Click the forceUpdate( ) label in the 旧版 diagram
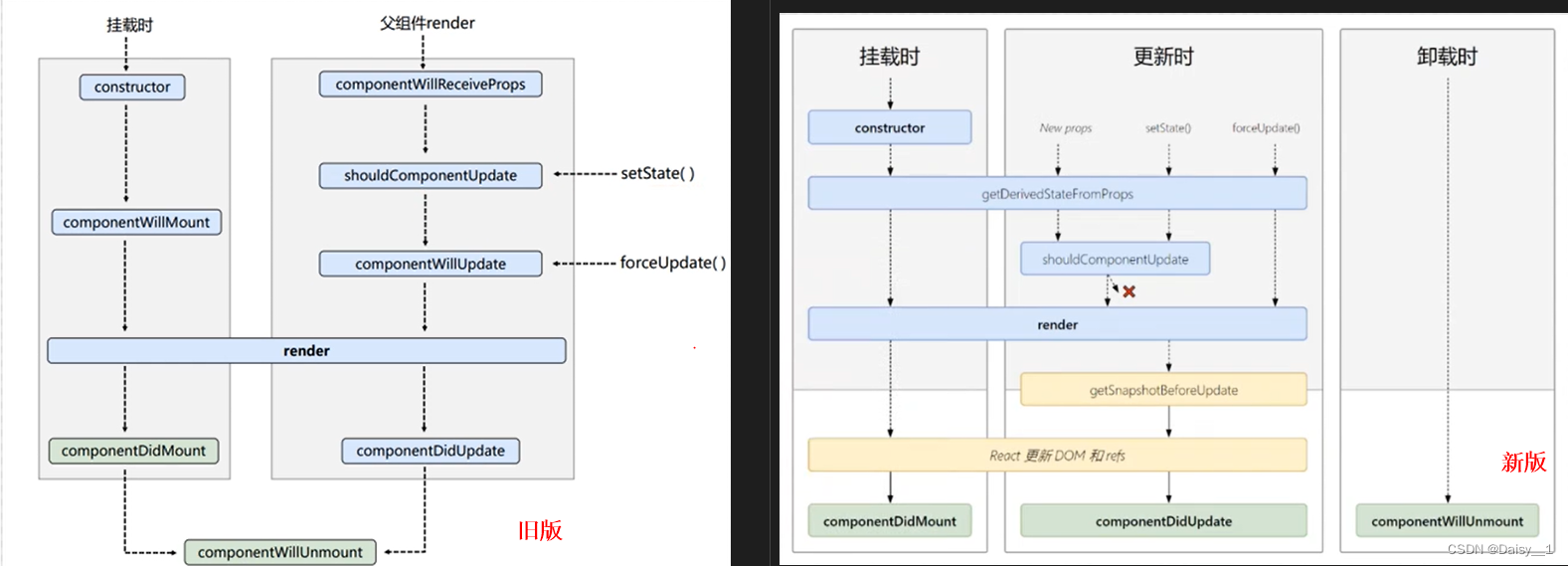Screen dimensions: 1568x566 (673, 263)
